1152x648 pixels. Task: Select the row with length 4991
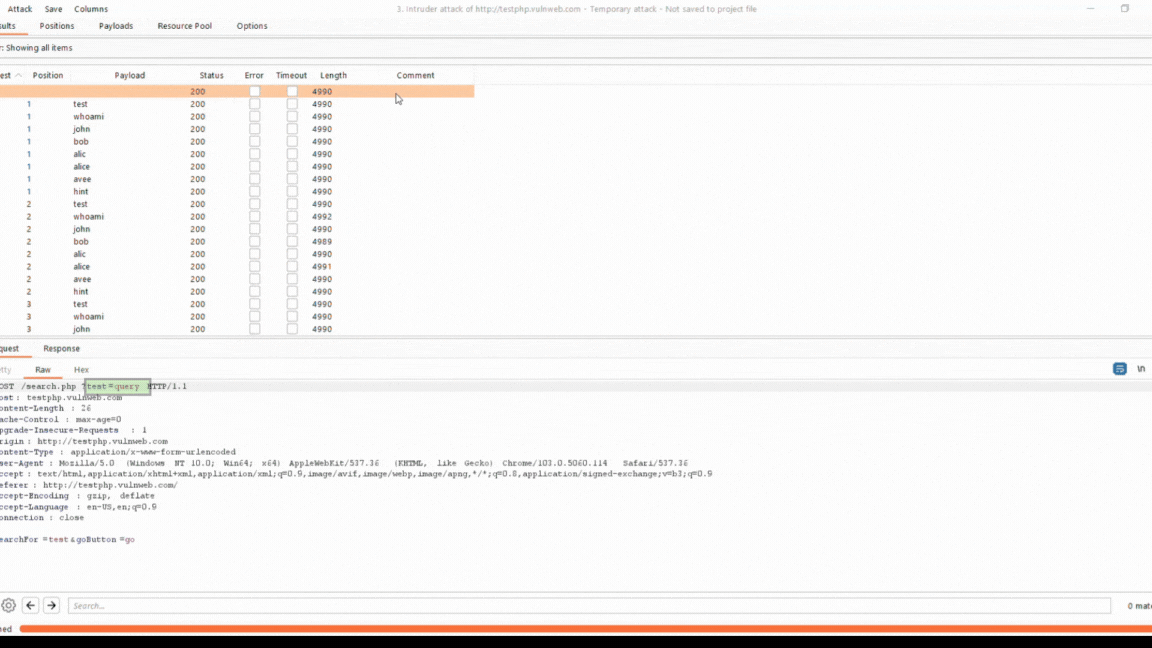click(237, 267)
